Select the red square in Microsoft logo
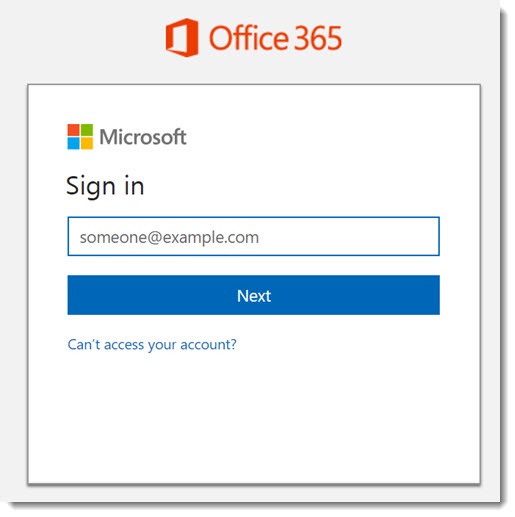 [x=73, y=130]
